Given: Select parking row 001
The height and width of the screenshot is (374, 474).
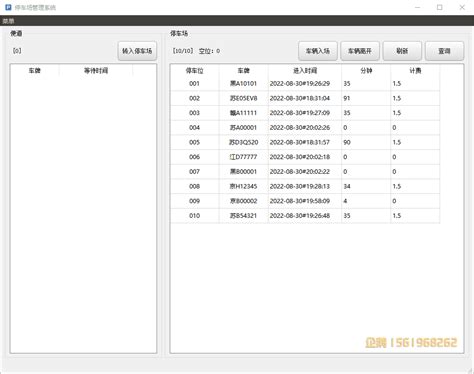Looking at the screenshot, I should pos(305,84).
